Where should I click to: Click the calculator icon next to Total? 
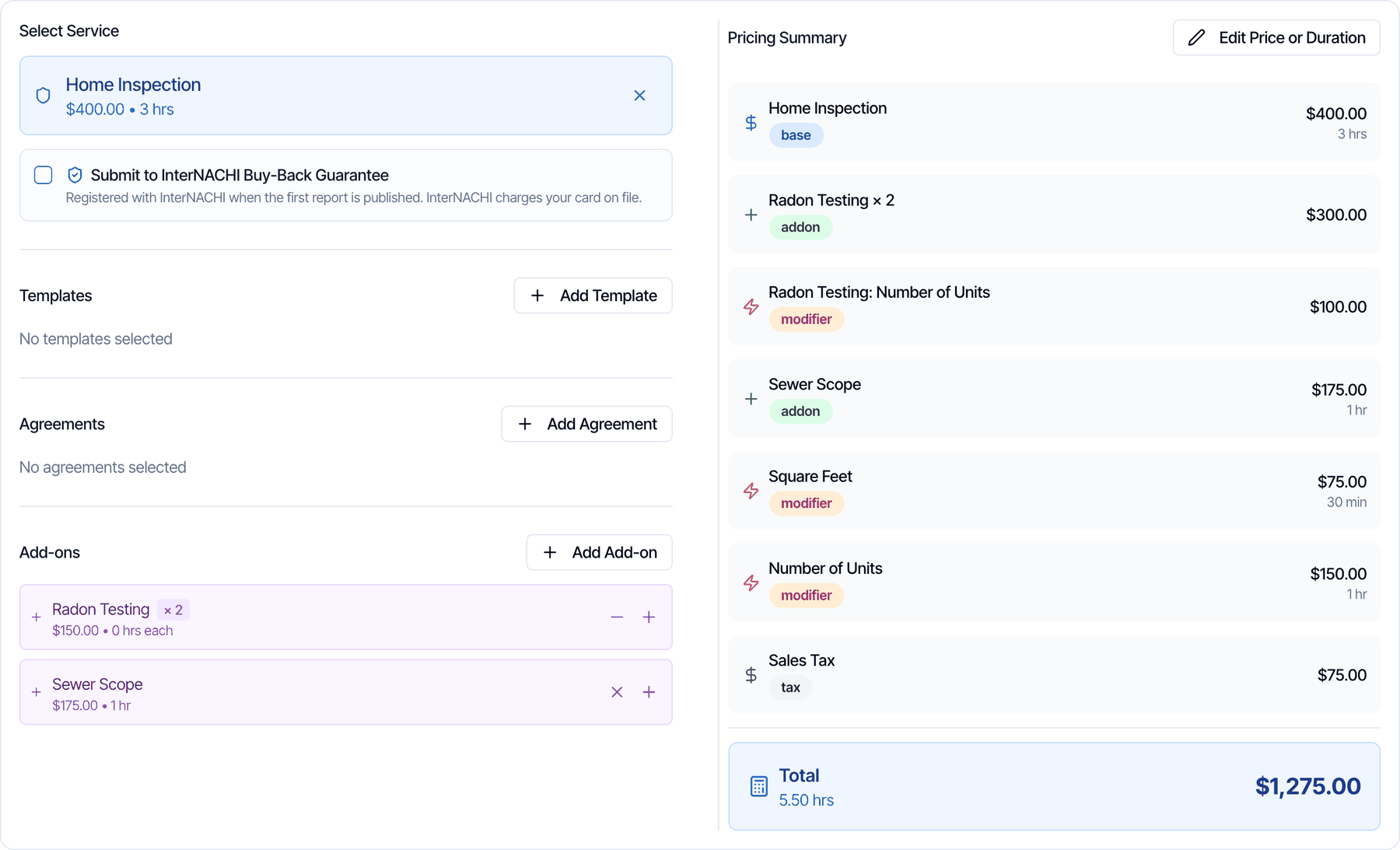click(x=759, y=786)
